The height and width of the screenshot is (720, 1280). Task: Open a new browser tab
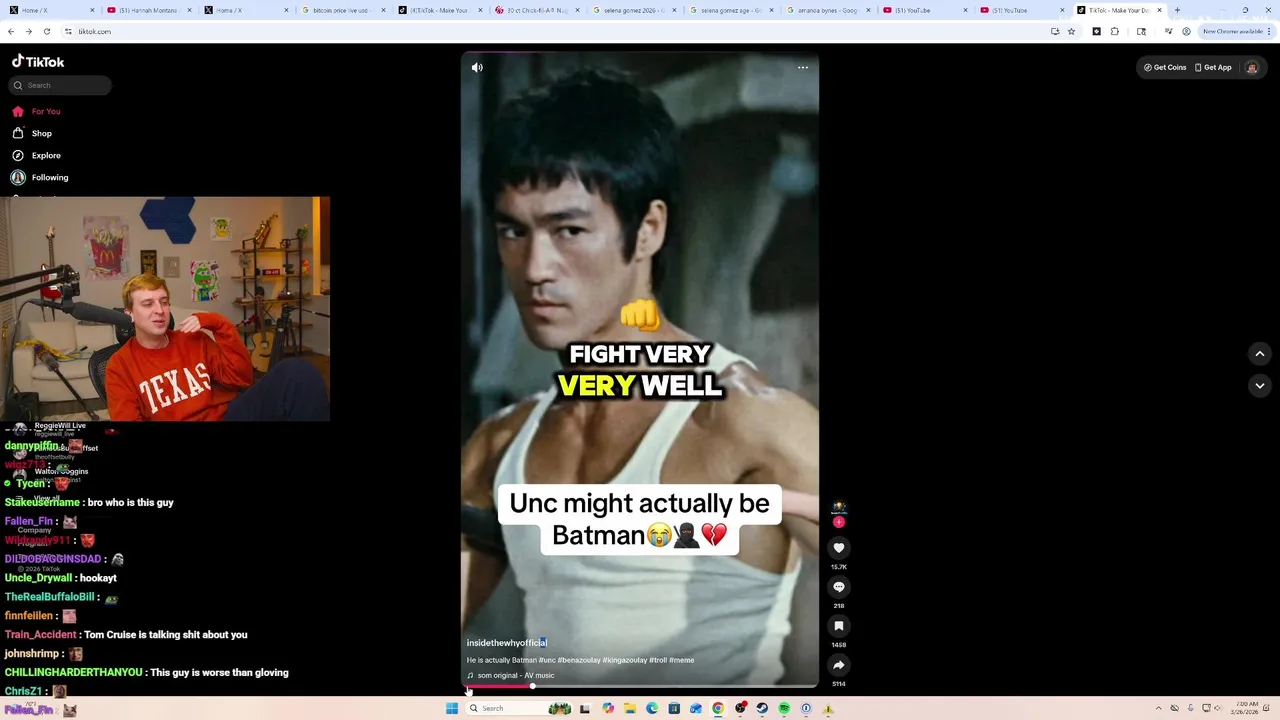click(1177, 10)
